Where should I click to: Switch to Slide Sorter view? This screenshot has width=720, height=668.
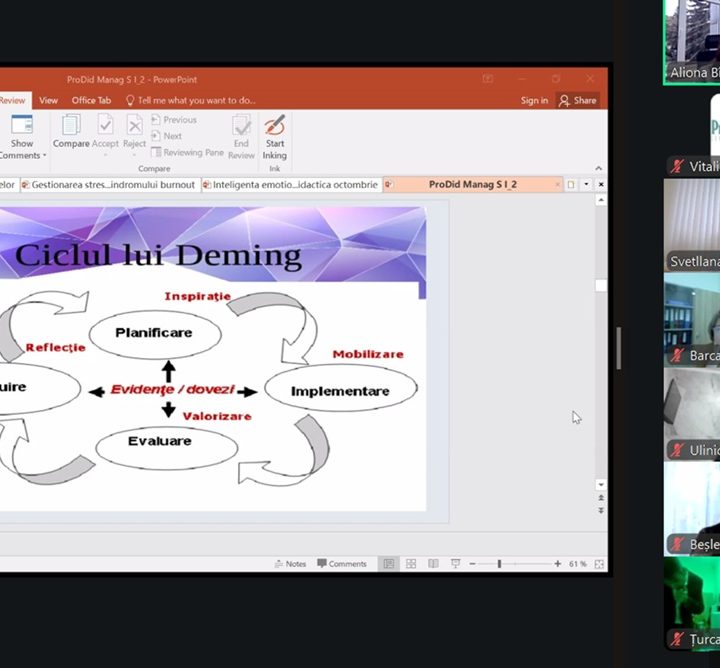click(x=411, y=564)
